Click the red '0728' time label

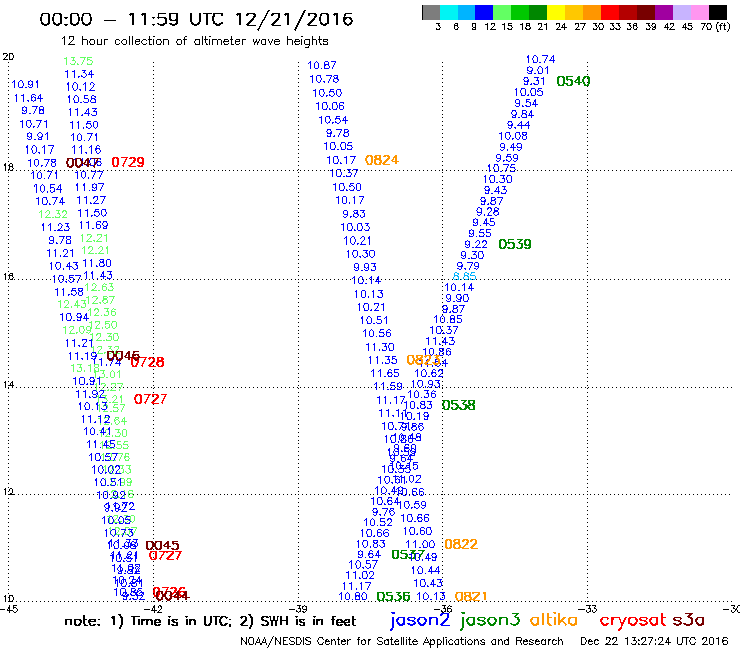point(148,362)
